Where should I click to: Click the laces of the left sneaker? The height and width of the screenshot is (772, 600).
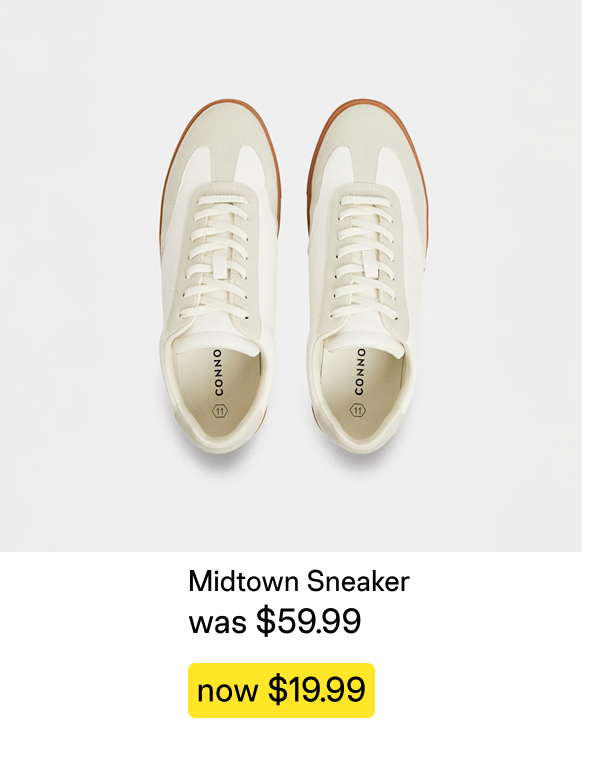click(x=220, y=250)
